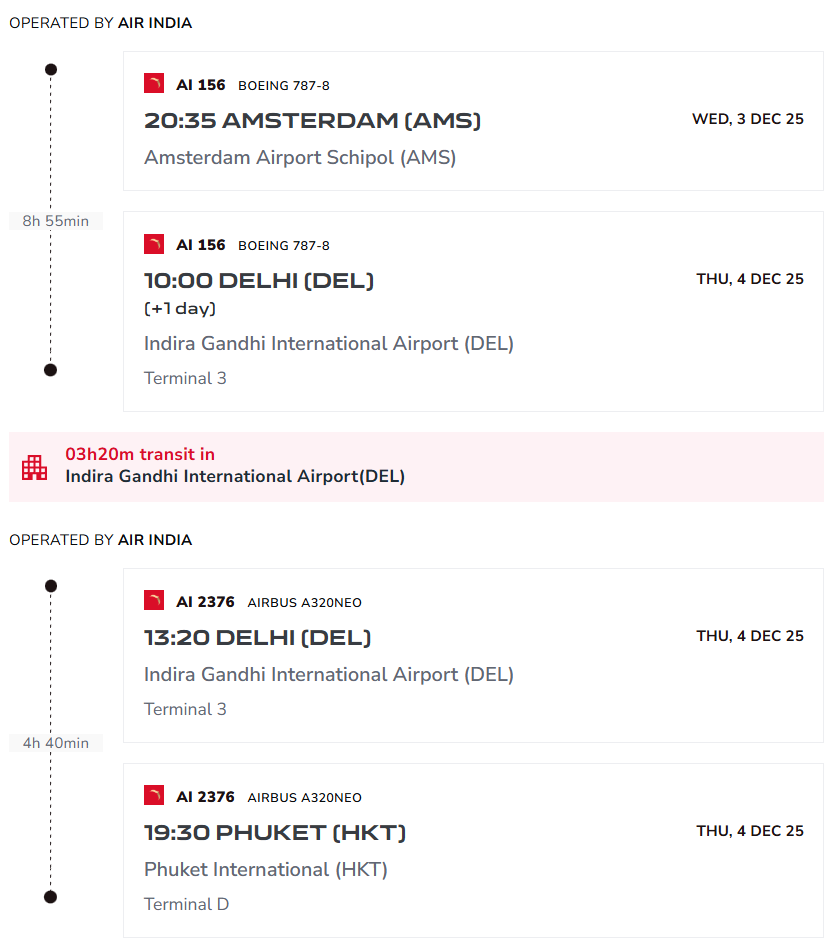839x949 pixels.
Task: Click the timeline dot at Amsterdam departure
Action: 51,69
